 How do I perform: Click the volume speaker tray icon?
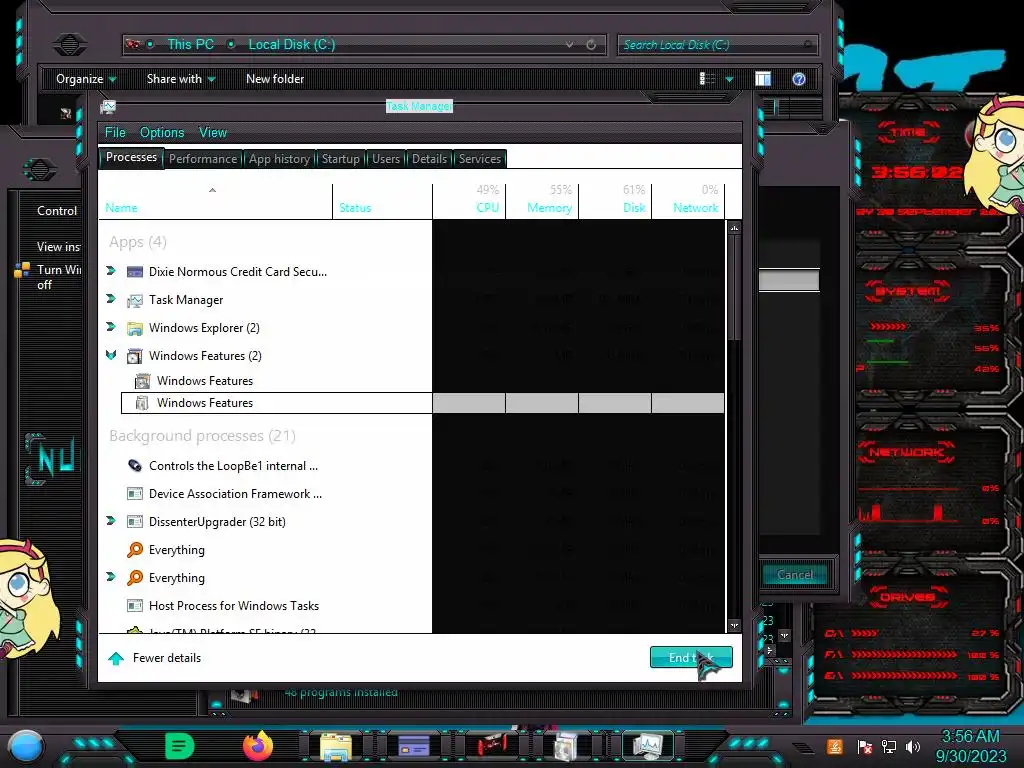(x=913, y=746)
